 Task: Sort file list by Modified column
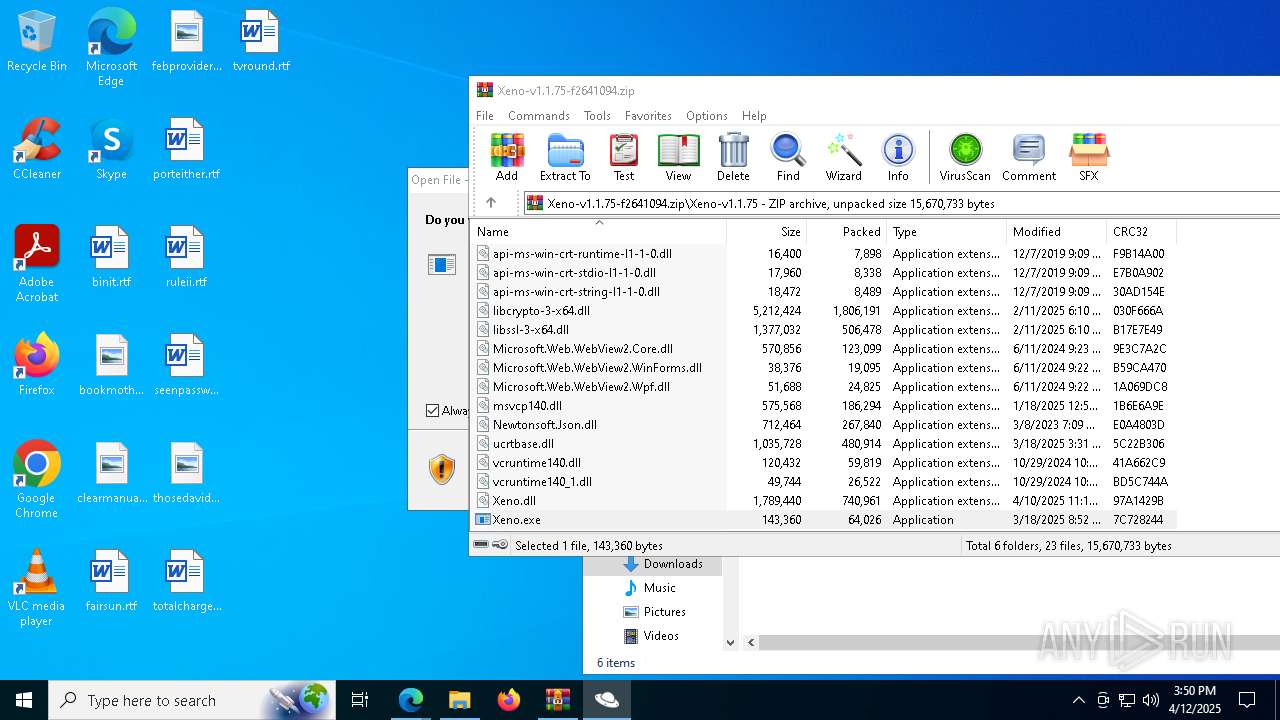[x=1056, y=231]
